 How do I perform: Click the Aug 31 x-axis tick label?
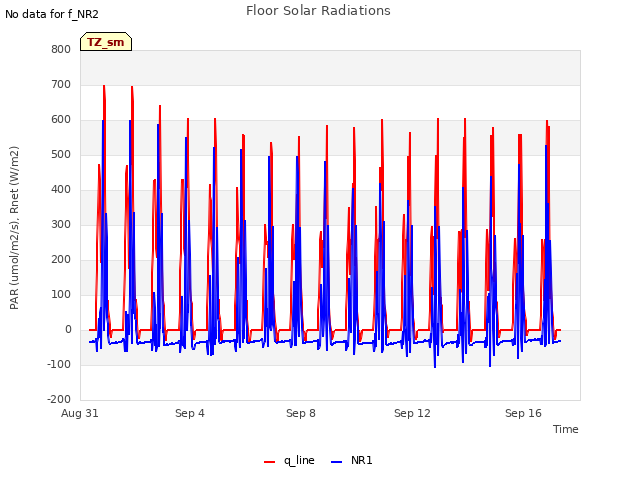pos(80,413)
